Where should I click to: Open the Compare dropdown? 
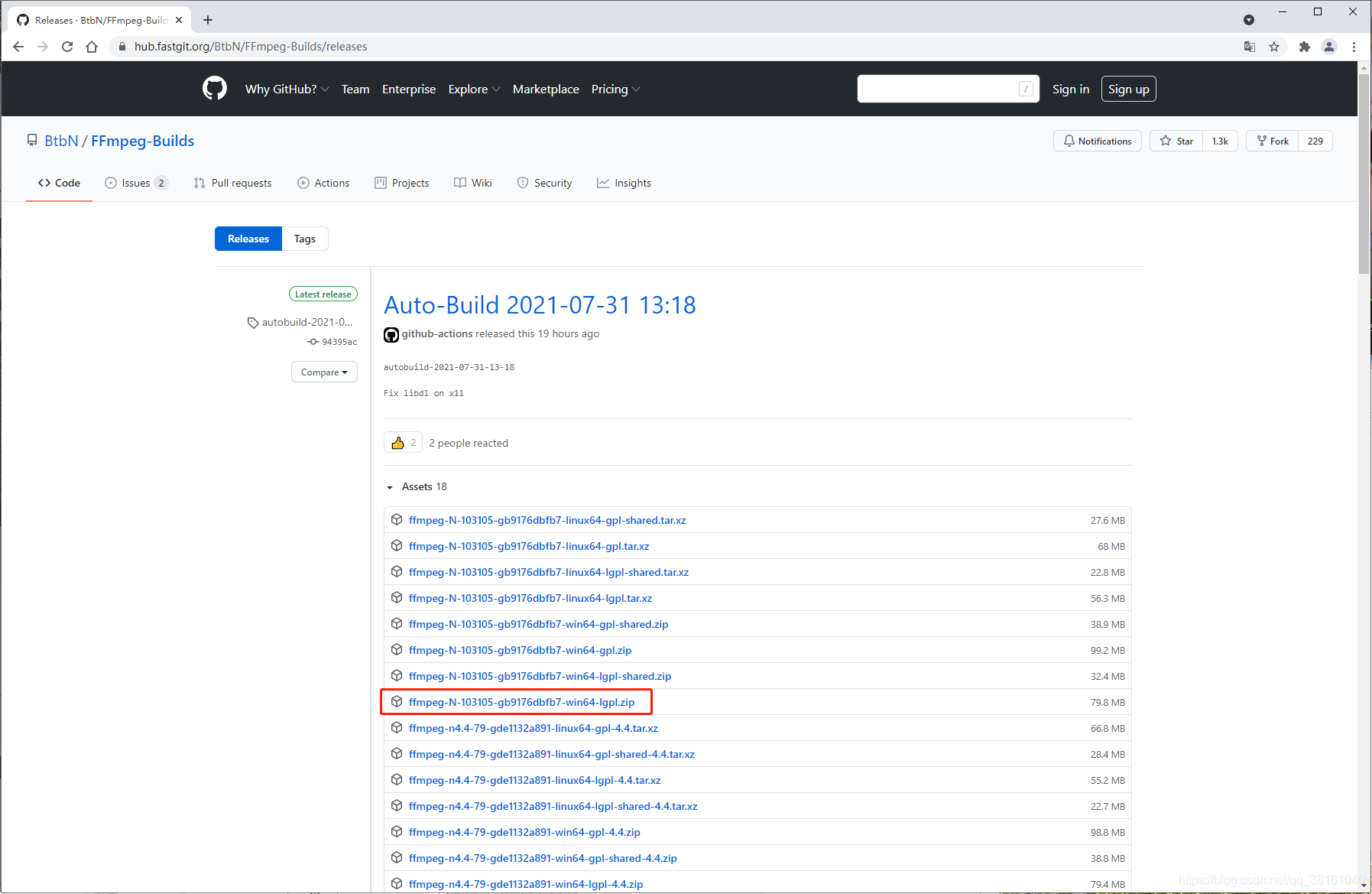tap(324, 372)
